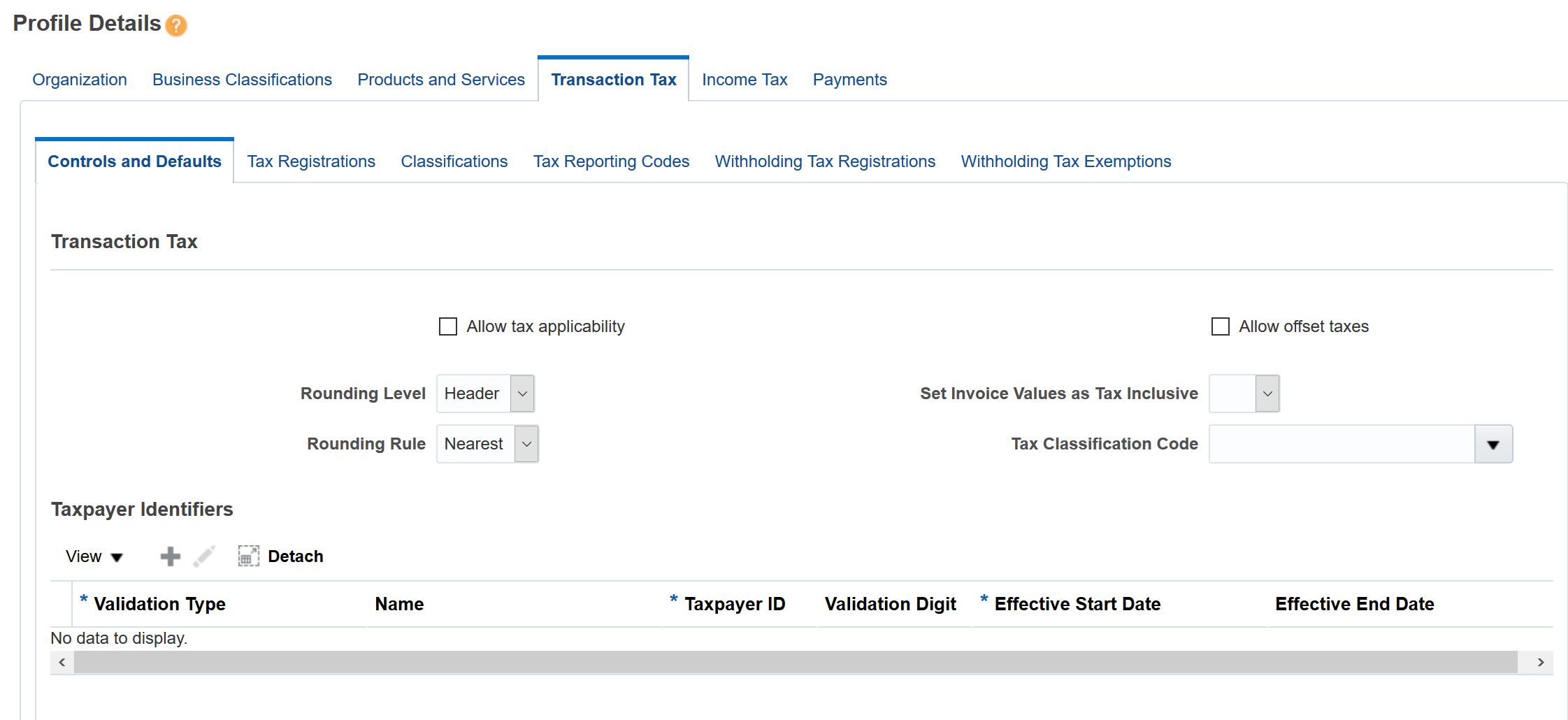
Task: Click the Validation Digit column header
Action: point(890,604)
